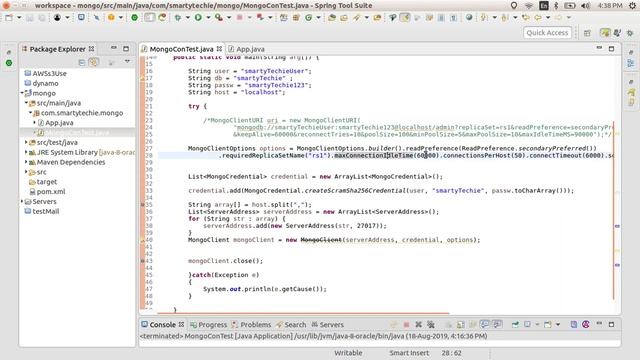The height and width of the screenshot is (360, 640).
Task: Click the globe web browser toolbar icon
Action: (x=469, y=18)
